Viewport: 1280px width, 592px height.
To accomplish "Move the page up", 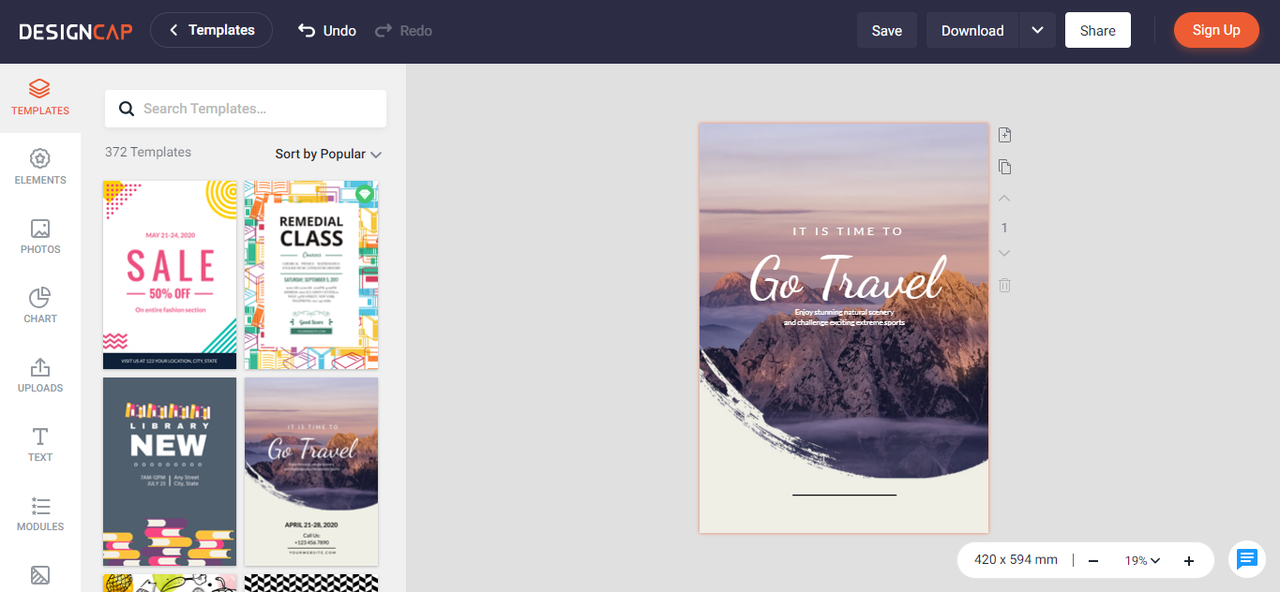I will tap(1005, 198).
